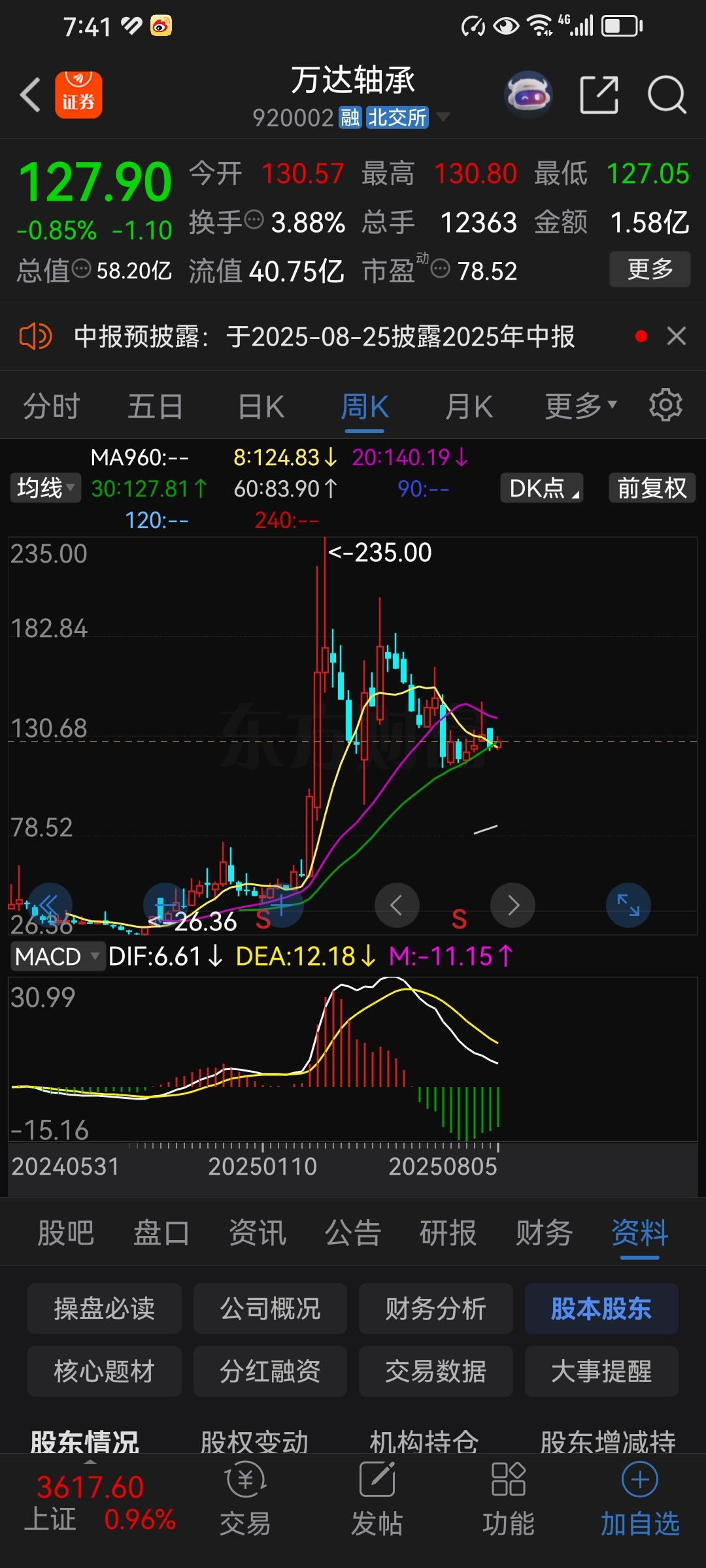Click the 股本股东 button

(601, 1309)
